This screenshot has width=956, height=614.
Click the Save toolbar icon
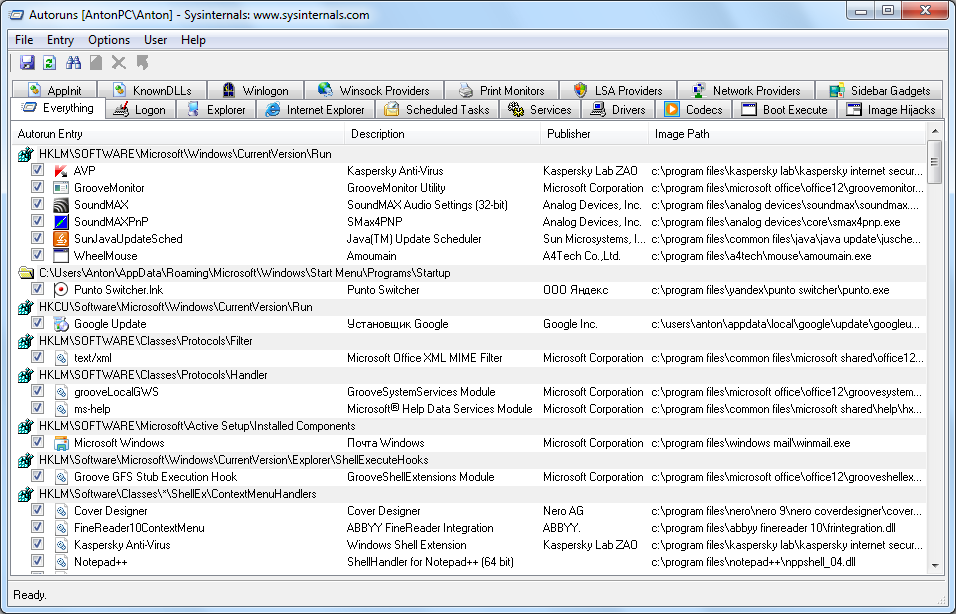(x=27, y=62)
